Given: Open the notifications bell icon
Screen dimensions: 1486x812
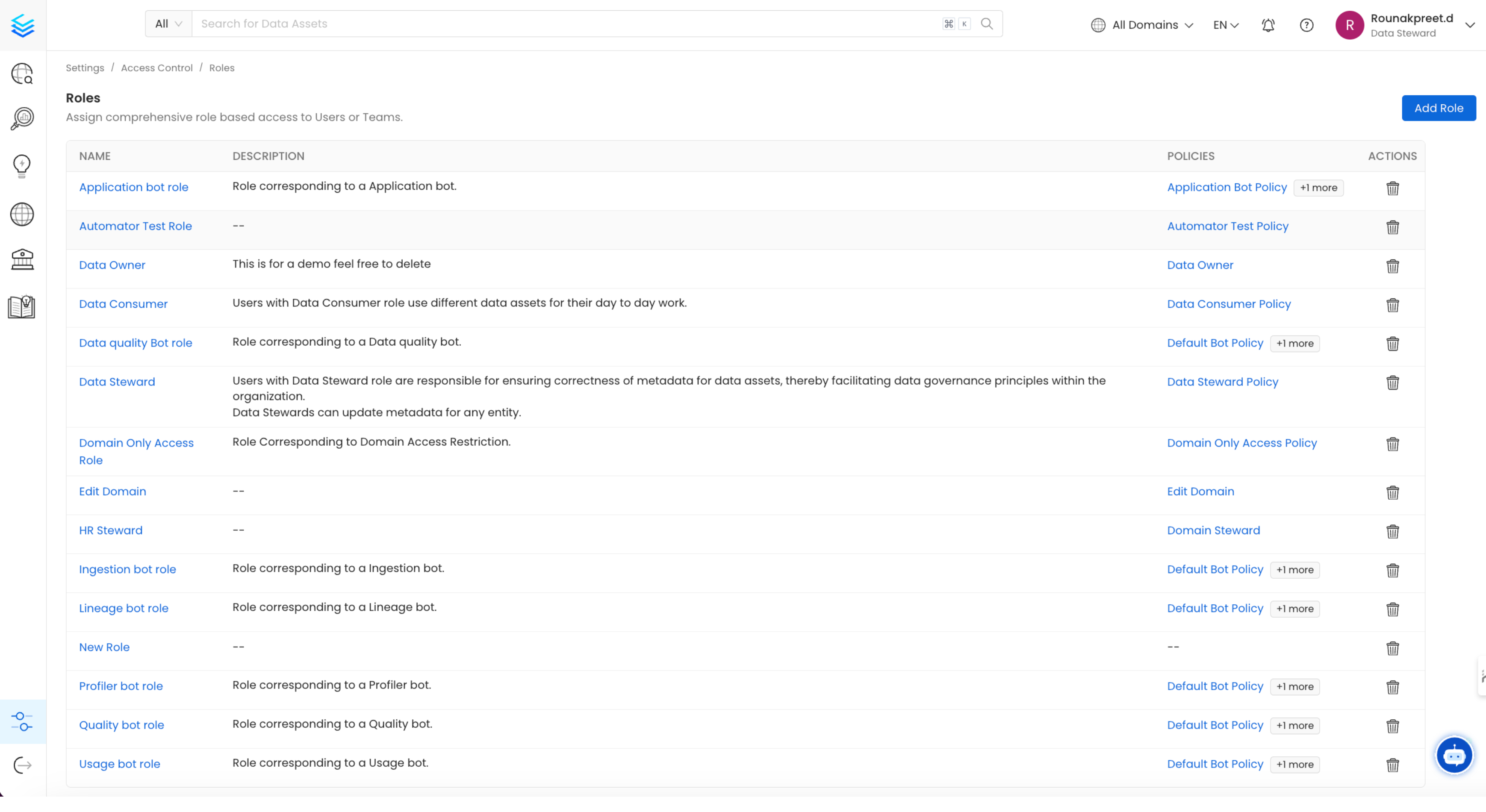Looking at the screenshot, I should pos(1268,25).
